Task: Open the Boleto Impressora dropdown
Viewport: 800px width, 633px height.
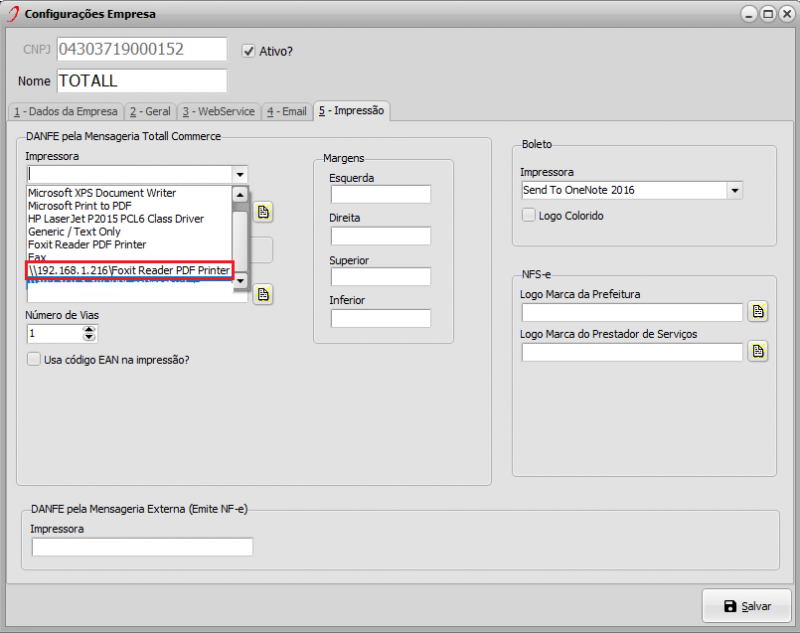Action: point(735,190)
